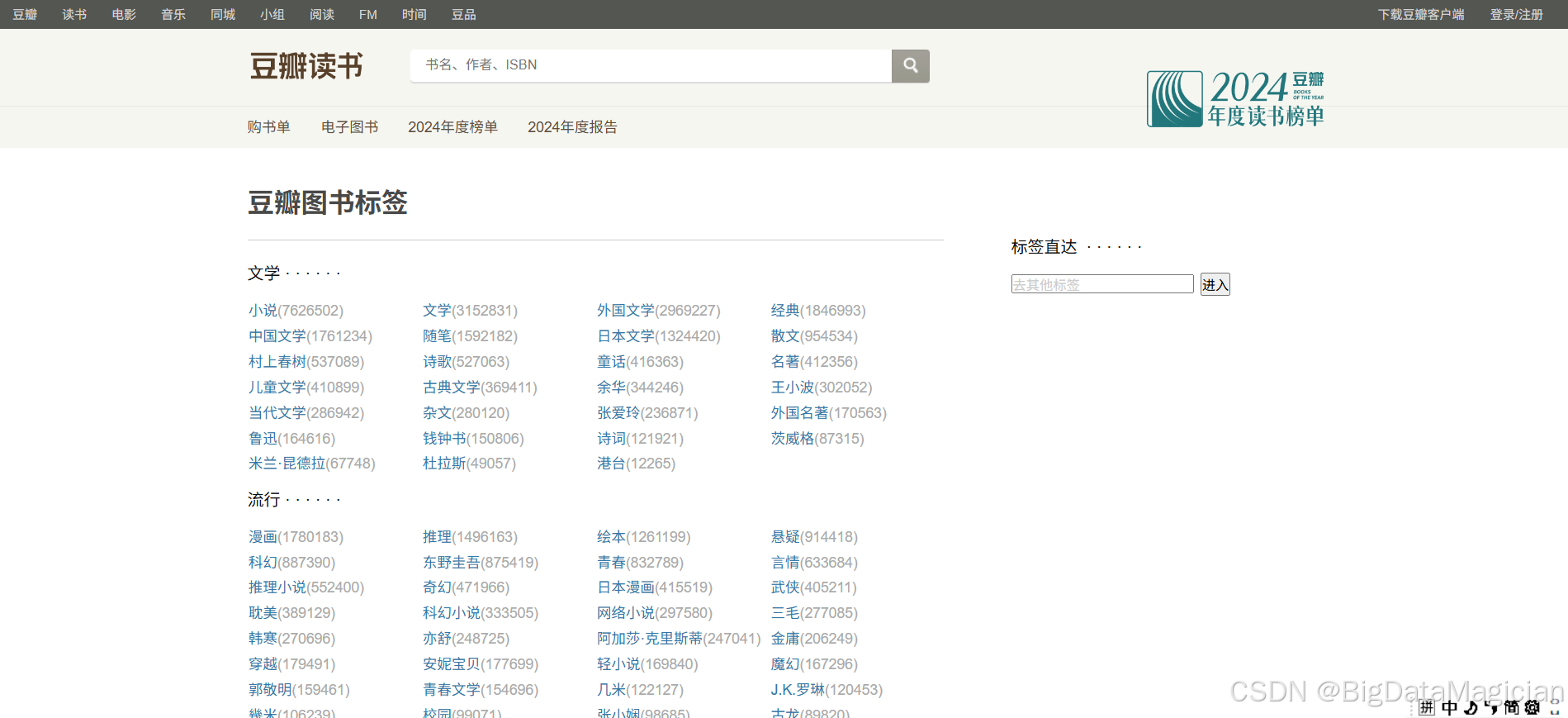Viewport: 1568px width, 718px height.
Task: Open the 文学 (3152831) tag link
Action: 438,311
